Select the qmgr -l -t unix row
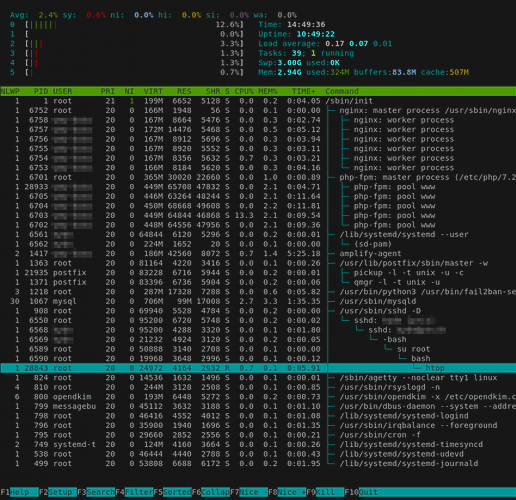Viewport: 516px width, 500px height. (x=258, y=282)
